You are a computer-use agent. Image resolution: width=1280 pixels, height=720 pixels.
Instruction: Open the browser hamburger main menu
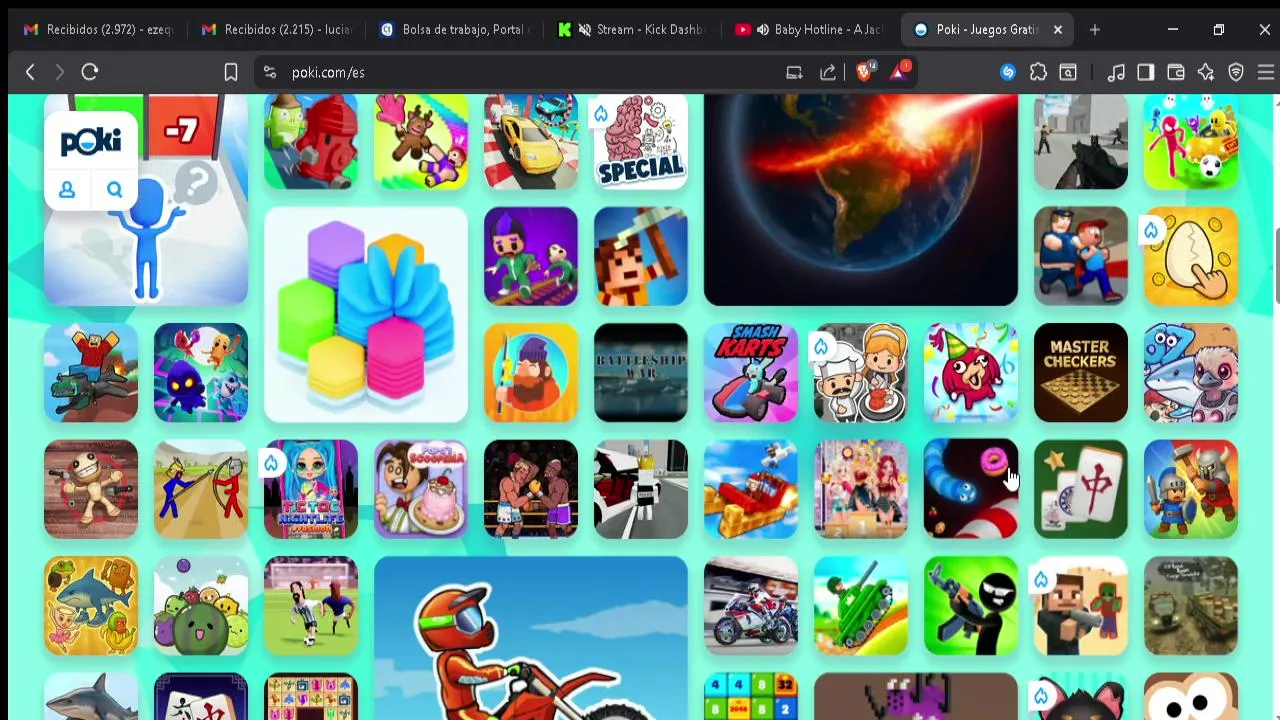pyautogui.click(x=1266, y=72)
